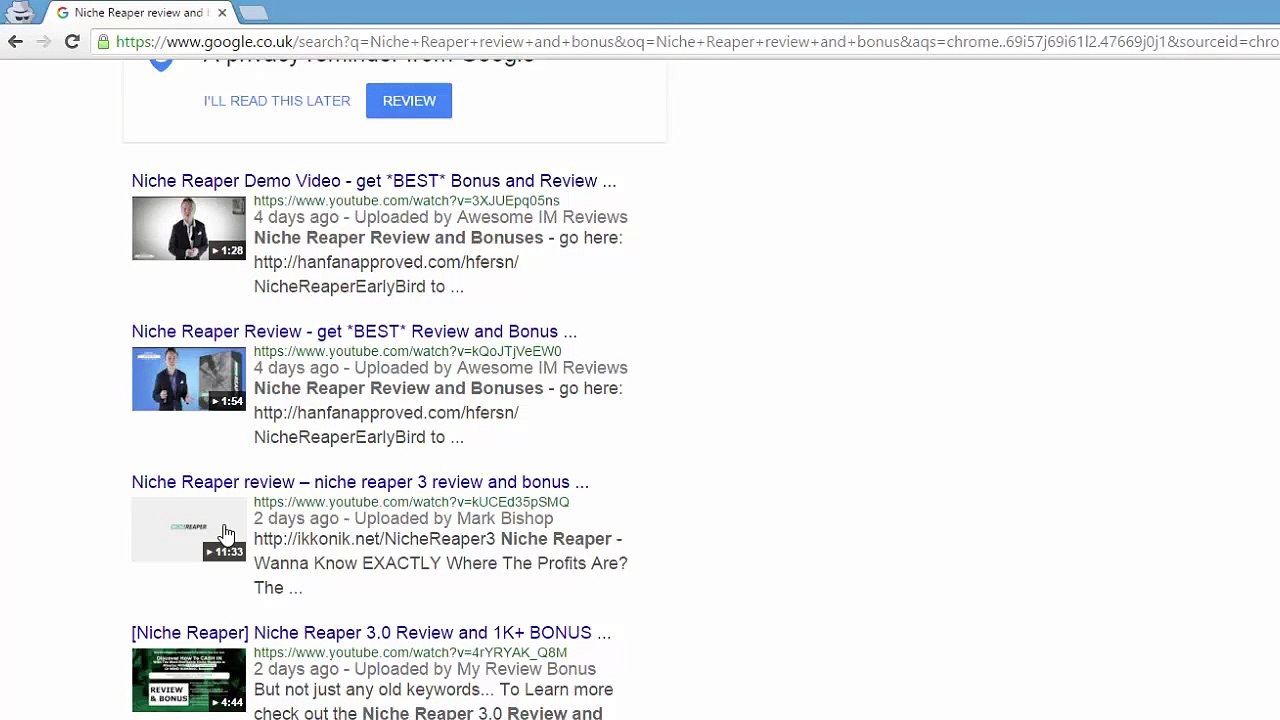Click the blue REVIEW button

(409, 101)
